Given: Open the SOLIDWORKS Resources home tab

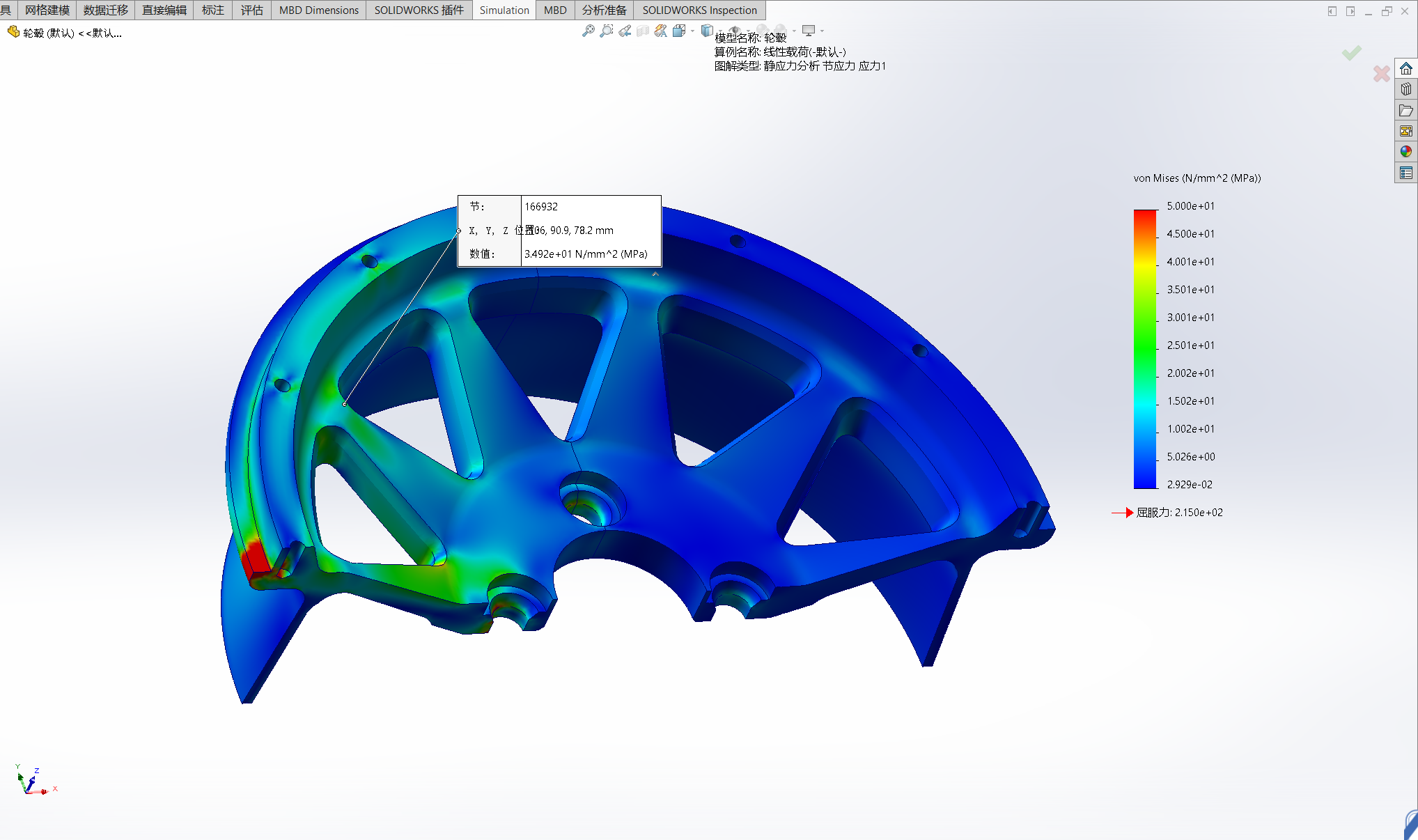Looking at the screenshot, I should [x=1406, y=68].
